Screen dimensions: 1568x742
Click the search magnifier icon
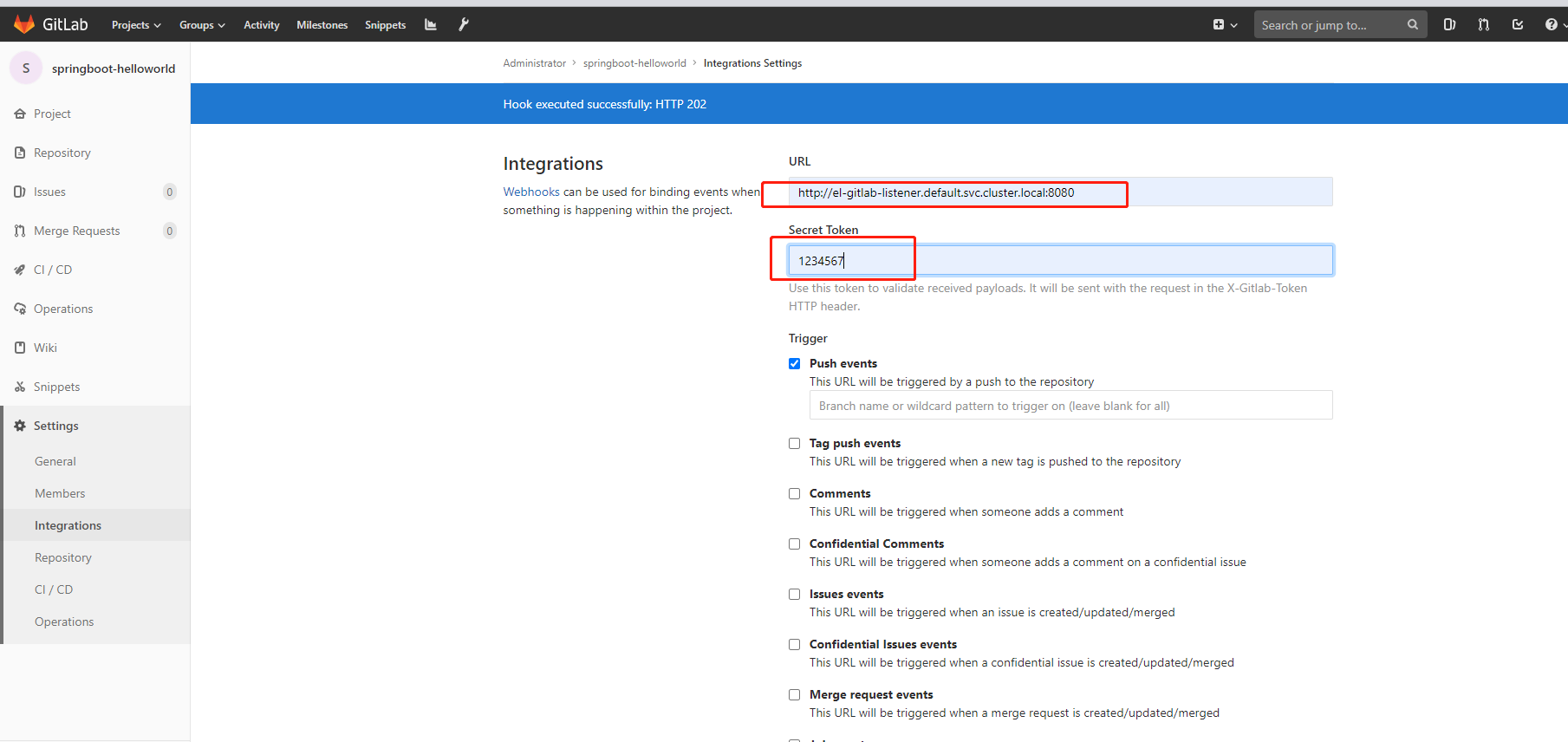(1412, 24)
